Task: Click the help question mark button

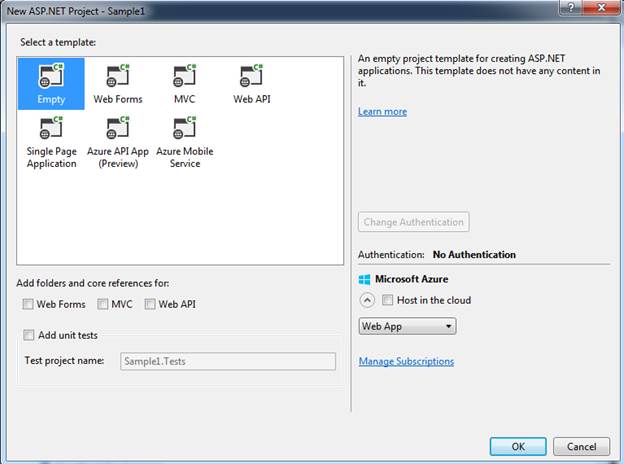Action: tap(571, 8)
